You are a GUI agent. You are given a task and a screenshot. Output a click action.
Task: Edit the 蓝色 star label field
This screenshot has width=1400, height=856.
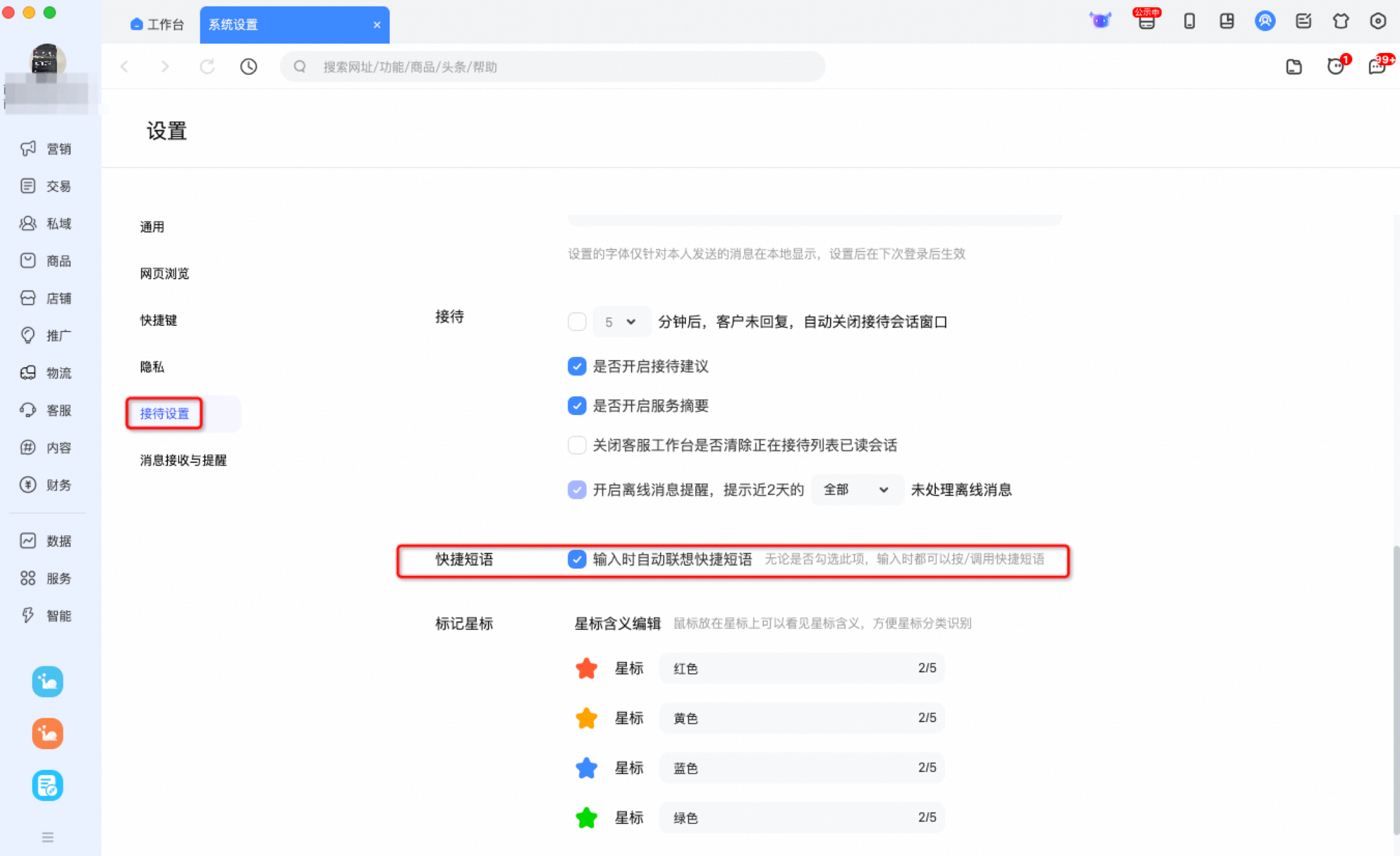[801, 767]
